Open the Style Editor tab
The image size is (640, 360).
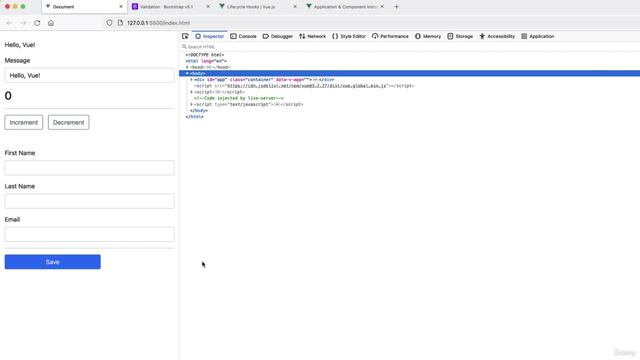pos(349,36)
